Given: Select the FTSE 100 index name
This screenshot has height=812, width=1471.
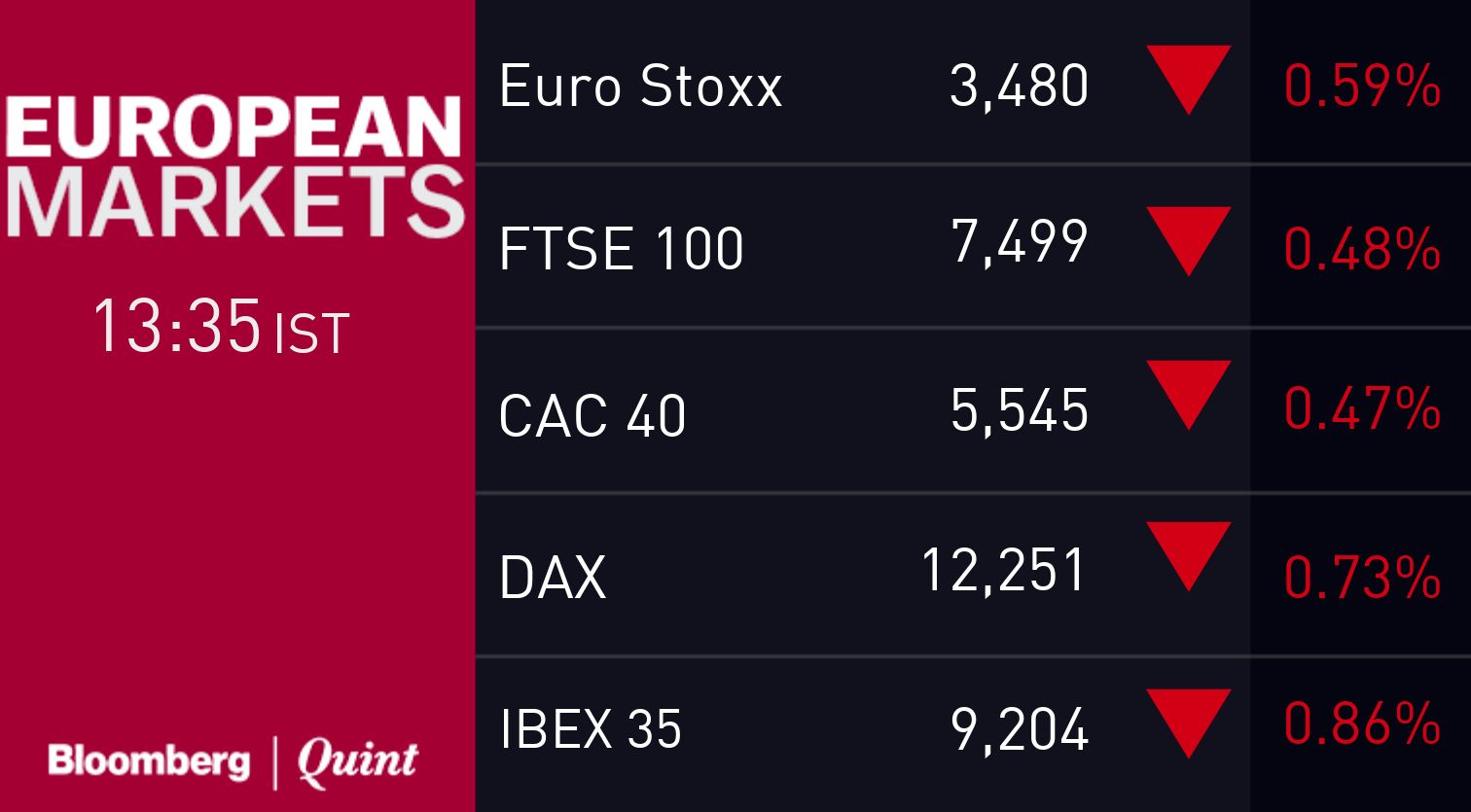Looking at the screenshot, I should click(x=621, y=248).
